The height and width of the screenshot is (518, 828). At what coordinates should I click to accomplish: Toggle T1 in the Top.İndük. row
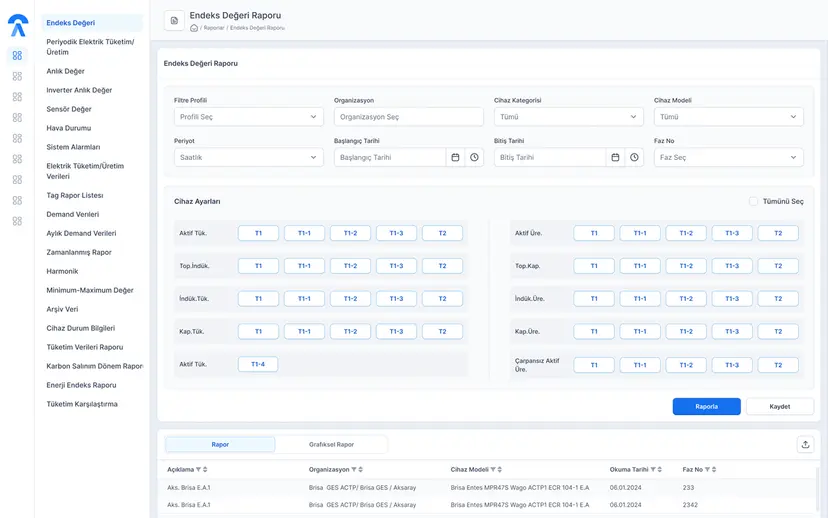[x=258, y=266]
